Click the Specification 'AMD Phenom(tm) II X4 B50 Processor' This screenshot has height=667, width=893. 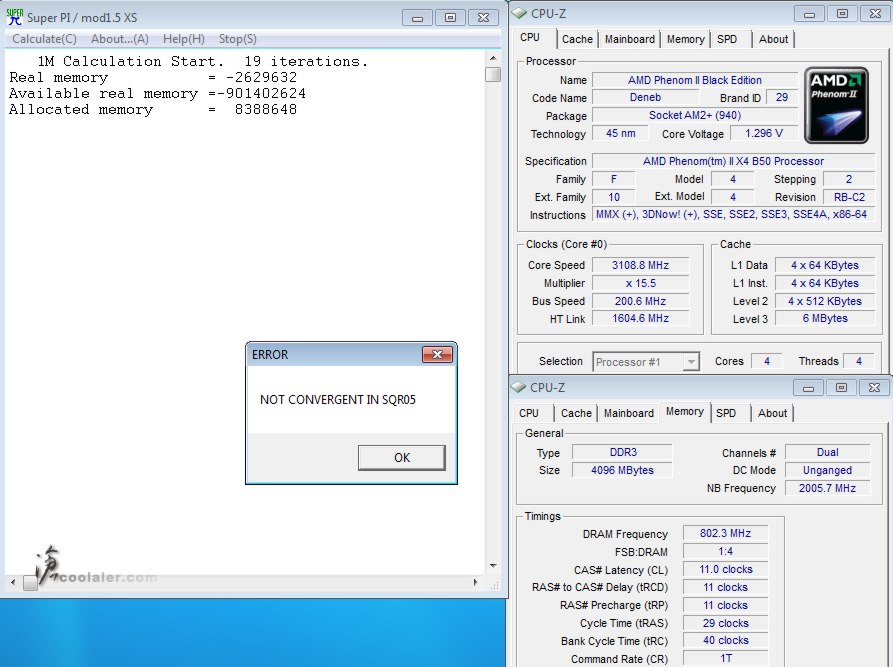click(x=734, y=161)
